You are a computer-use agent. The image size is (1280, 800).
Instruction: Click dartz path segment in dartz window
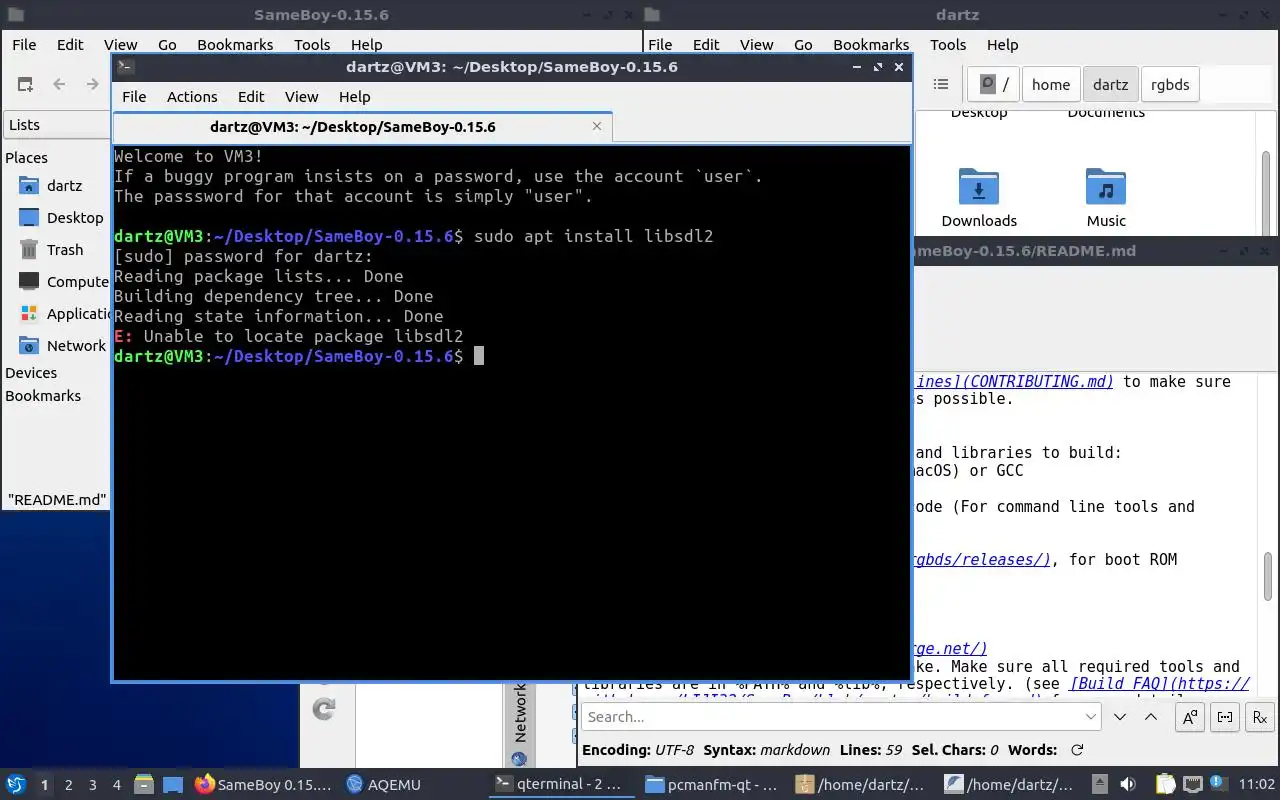(x=1110, y=85)
